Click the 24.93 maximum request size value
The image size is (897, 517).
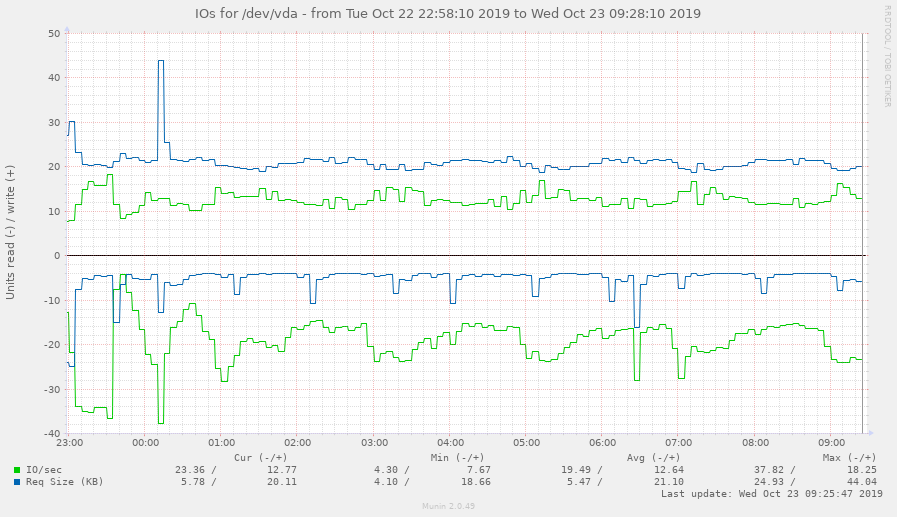(769, 482)
